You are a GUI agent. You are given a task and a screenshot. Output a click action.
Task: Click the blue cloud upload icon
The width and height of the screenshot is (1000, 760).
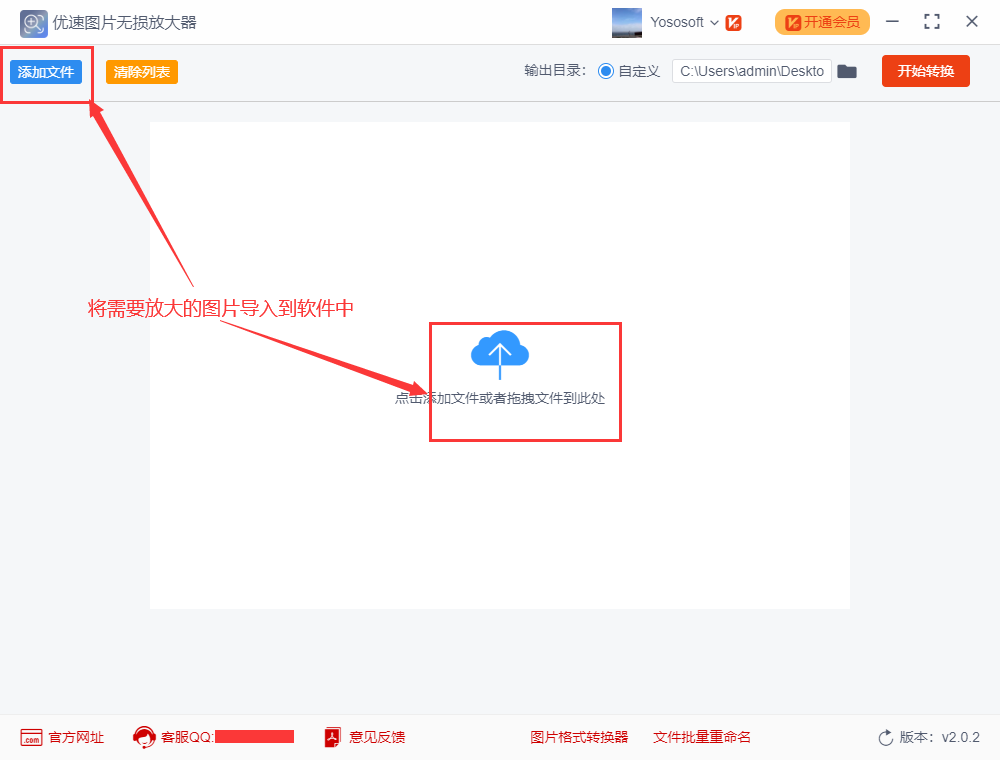point(500,352)
